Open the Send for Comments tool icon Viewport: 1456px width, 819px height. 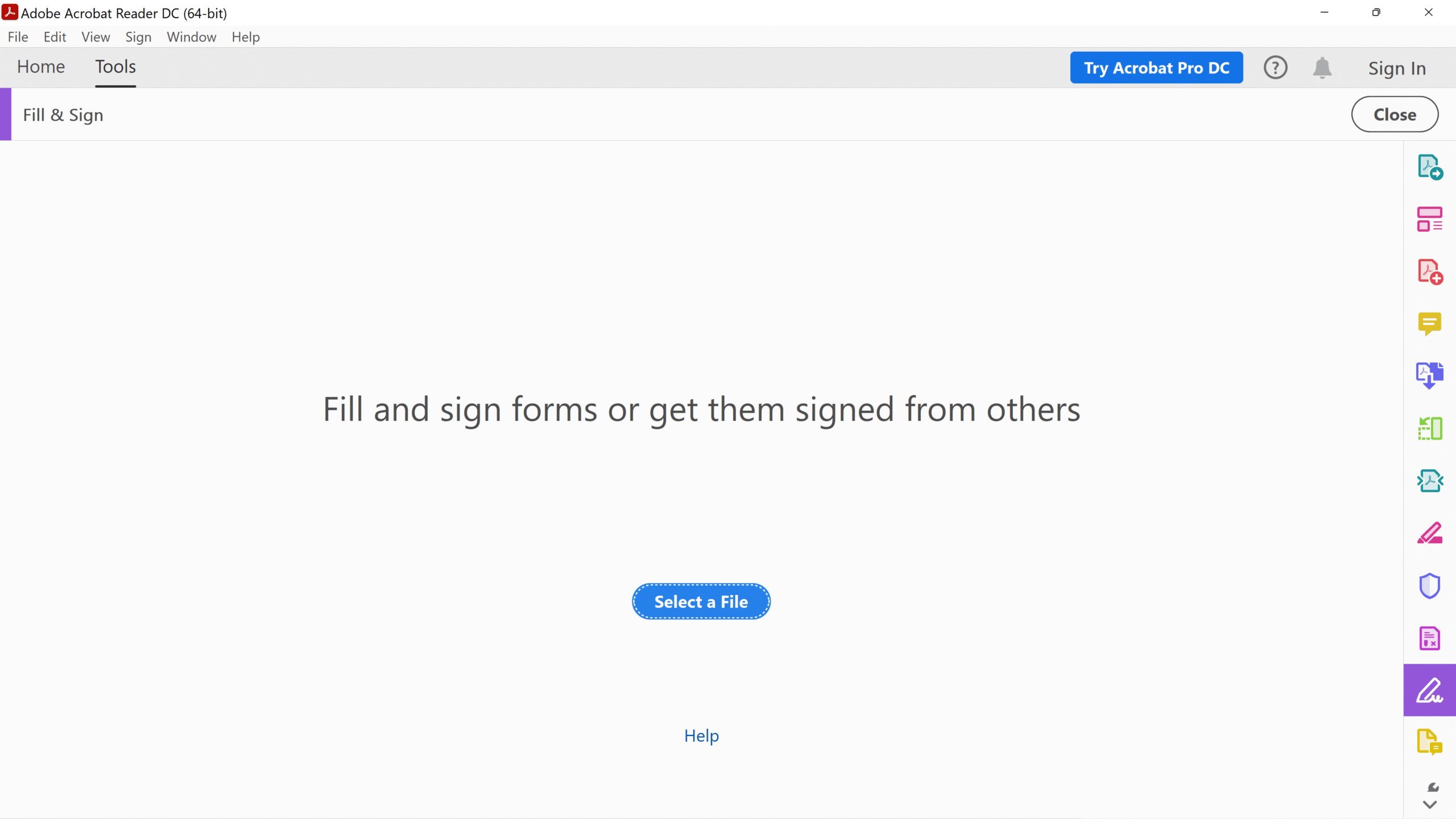[1429, 742]
